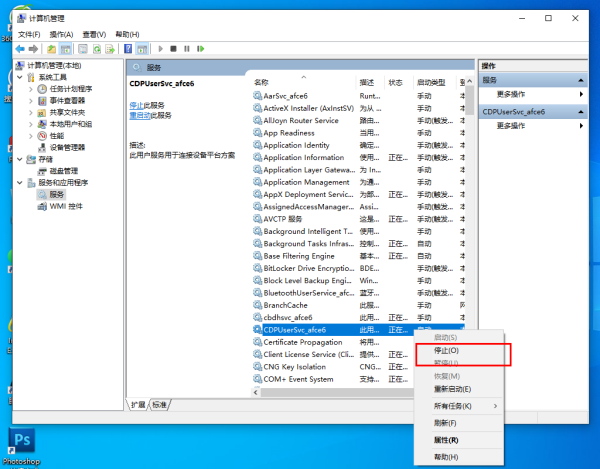Click the Up one level folder icon
Image resolution: width=600 pixels, height=469 pixels.
[51, 49]
